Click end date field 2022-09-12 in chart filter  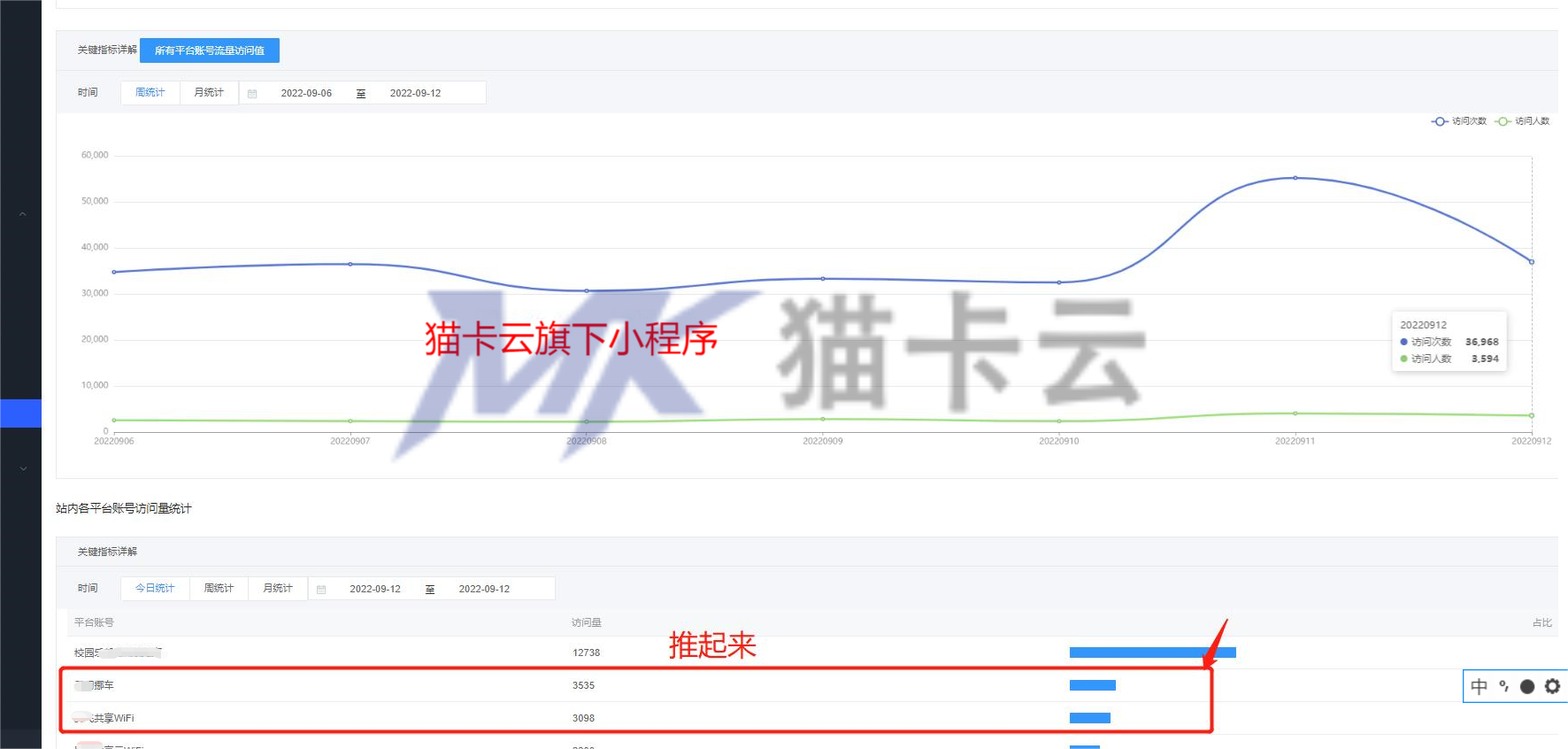coord(415,93)
